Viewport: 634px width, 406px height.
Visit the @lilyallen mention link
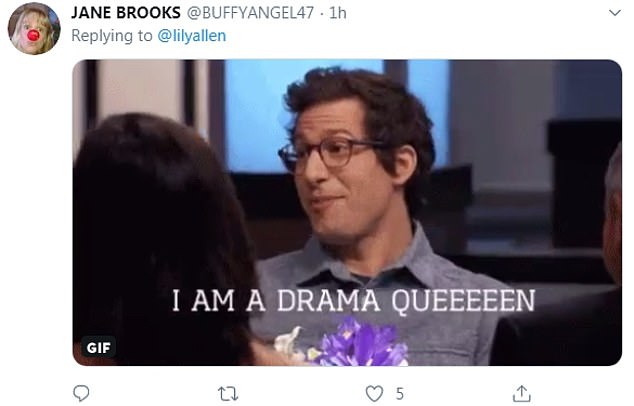pyautogui.click(x=191, y=36)
